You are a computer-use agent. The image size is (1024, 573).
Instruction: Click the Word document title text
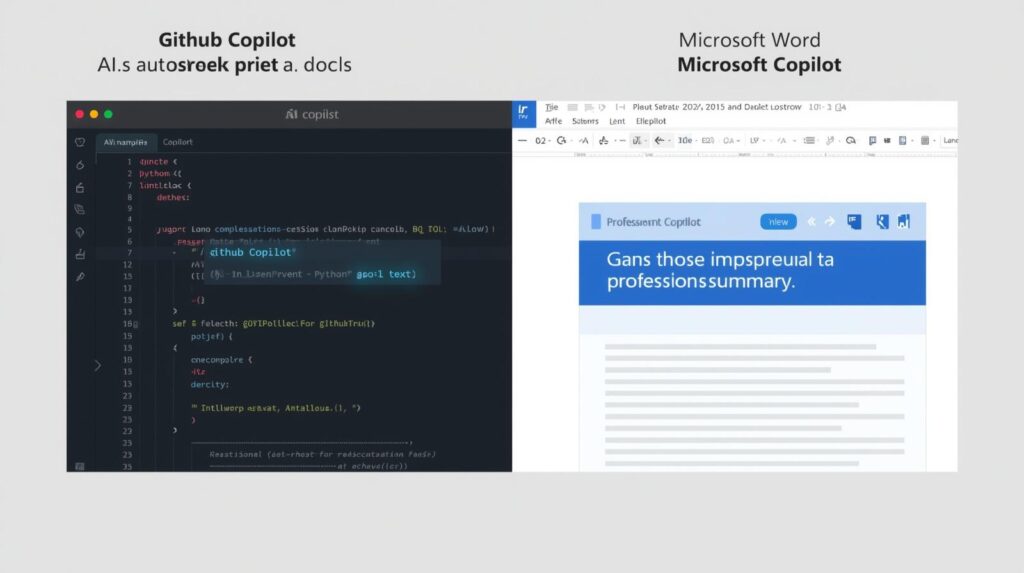point(716,107)
